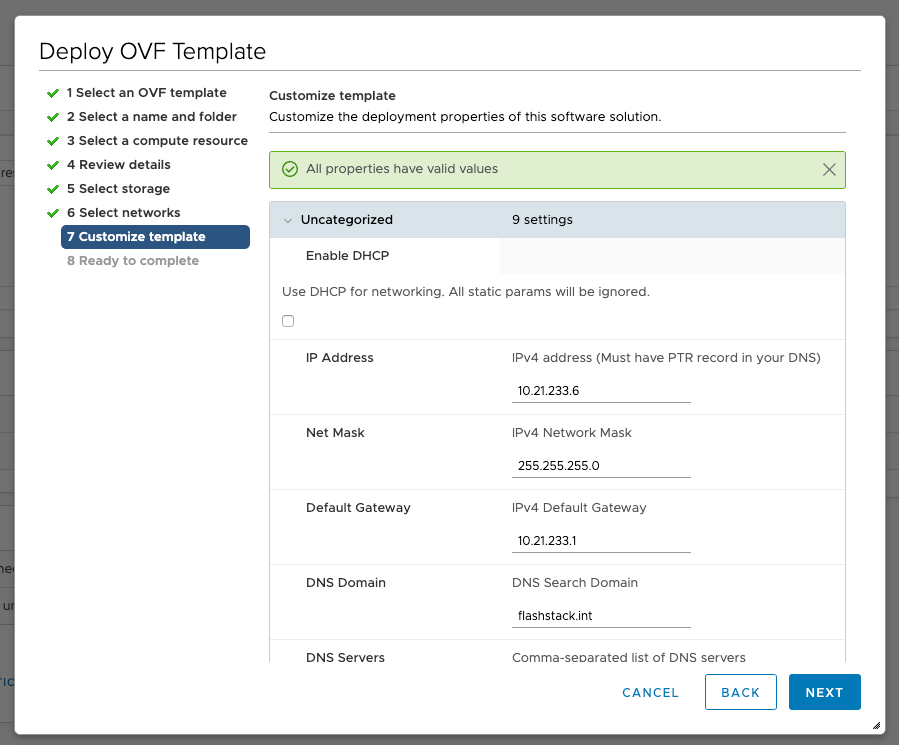Dismiss the valid values notification banner
The image size is (899, 745).
pos(829,170)
